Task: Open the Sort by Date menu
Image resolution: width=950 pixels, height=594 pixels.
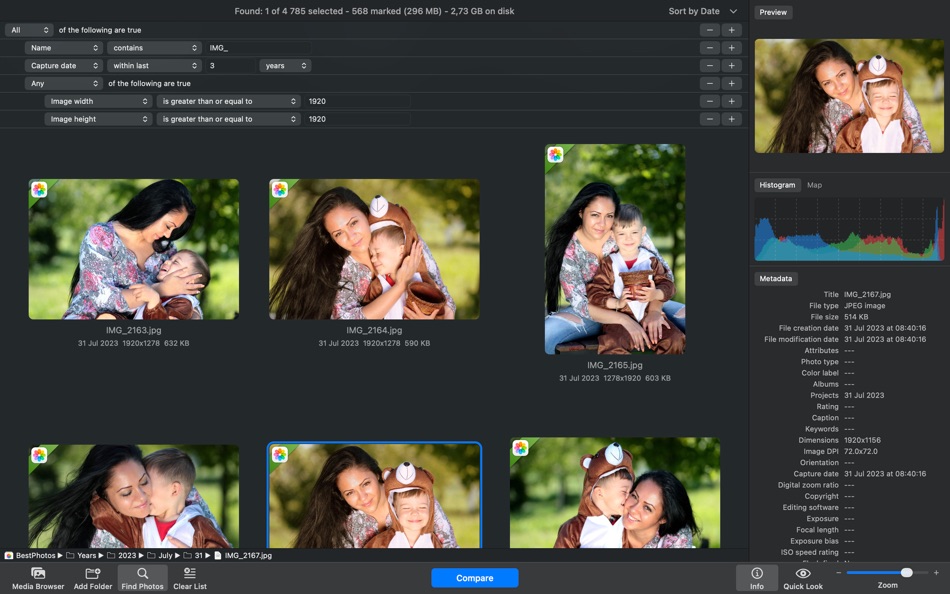Action: [x=694, y=10]
